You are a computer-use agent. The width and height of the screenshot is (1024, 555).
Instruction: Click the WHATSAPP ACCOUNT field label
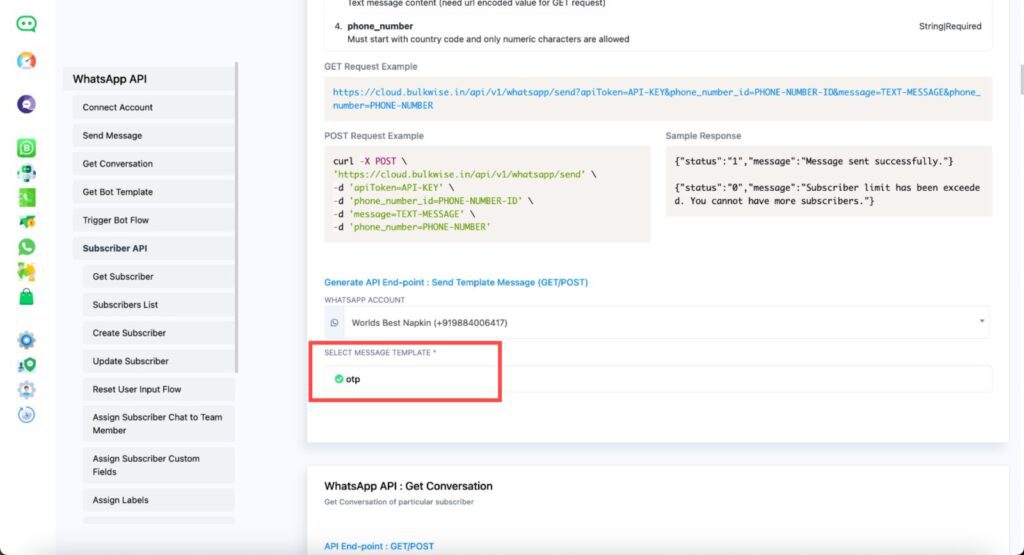(x=364, y=300)
